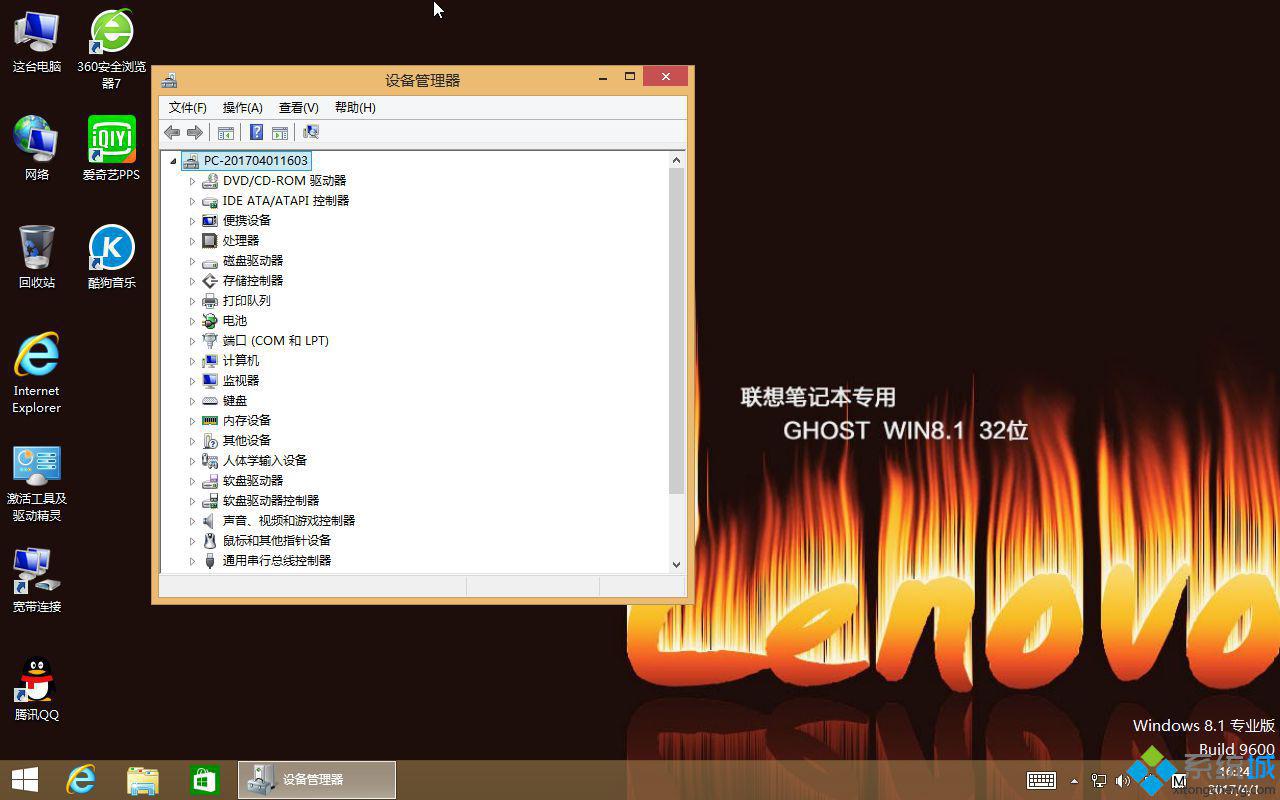Toggle the show/hide console tree toolbar icon
This screenshot has width=1280, height=800.
click(x=226, y=132)
